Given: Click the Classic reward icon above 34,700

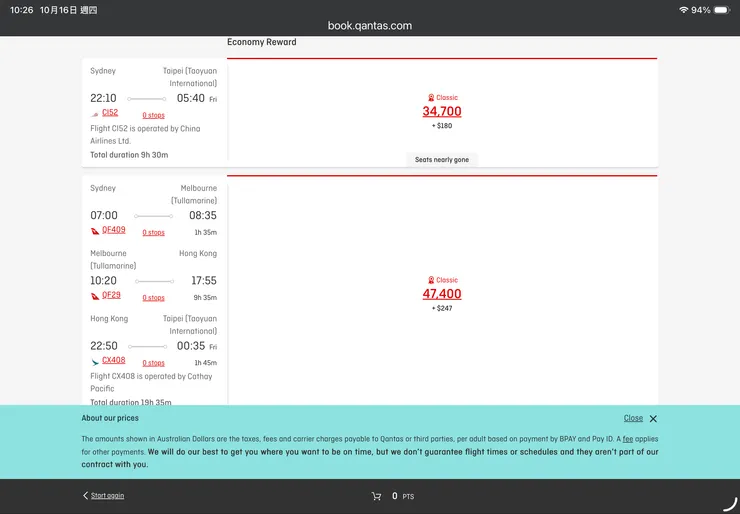Looking at the screenshot, I should click(431, 98).
